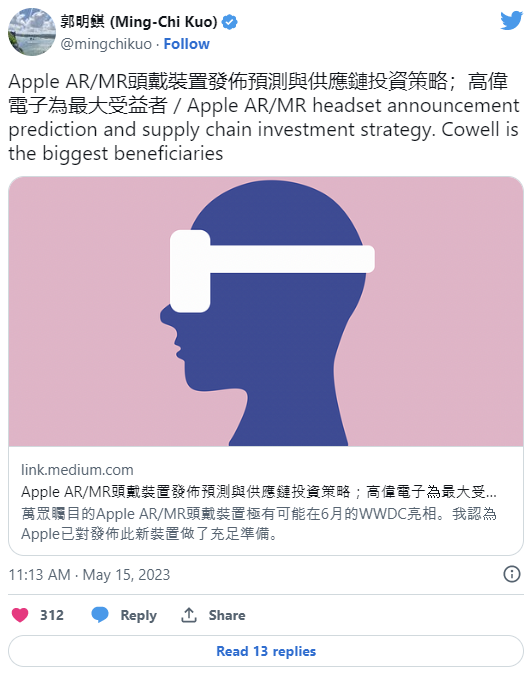Open the 11:13 AM May 15, 2023 timestamp
Viewport: 531px width, 674px height.
pos(89,575)
